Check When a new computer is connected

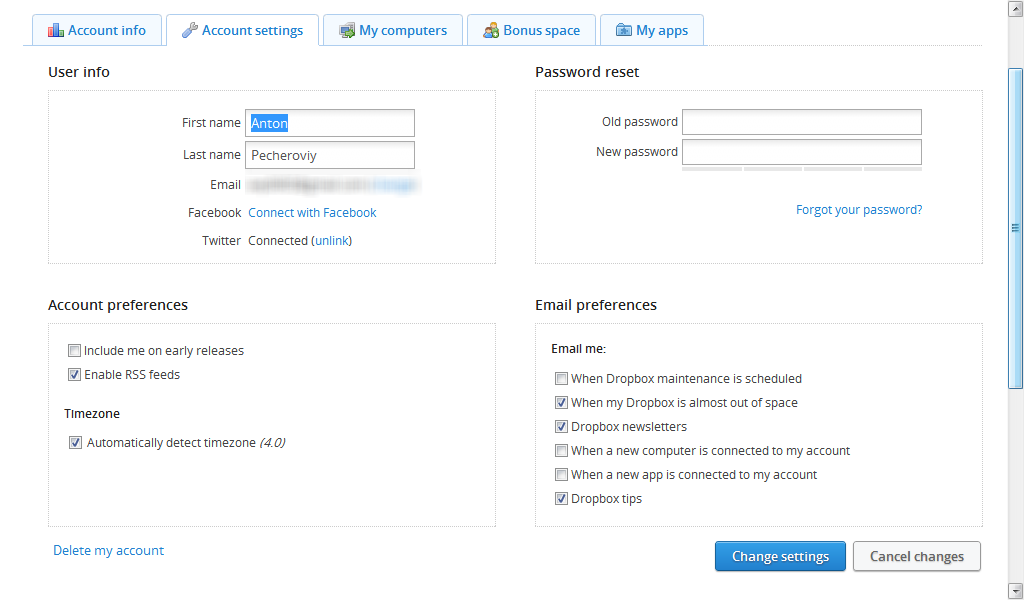pyautogui.click(x=561, y=450)
